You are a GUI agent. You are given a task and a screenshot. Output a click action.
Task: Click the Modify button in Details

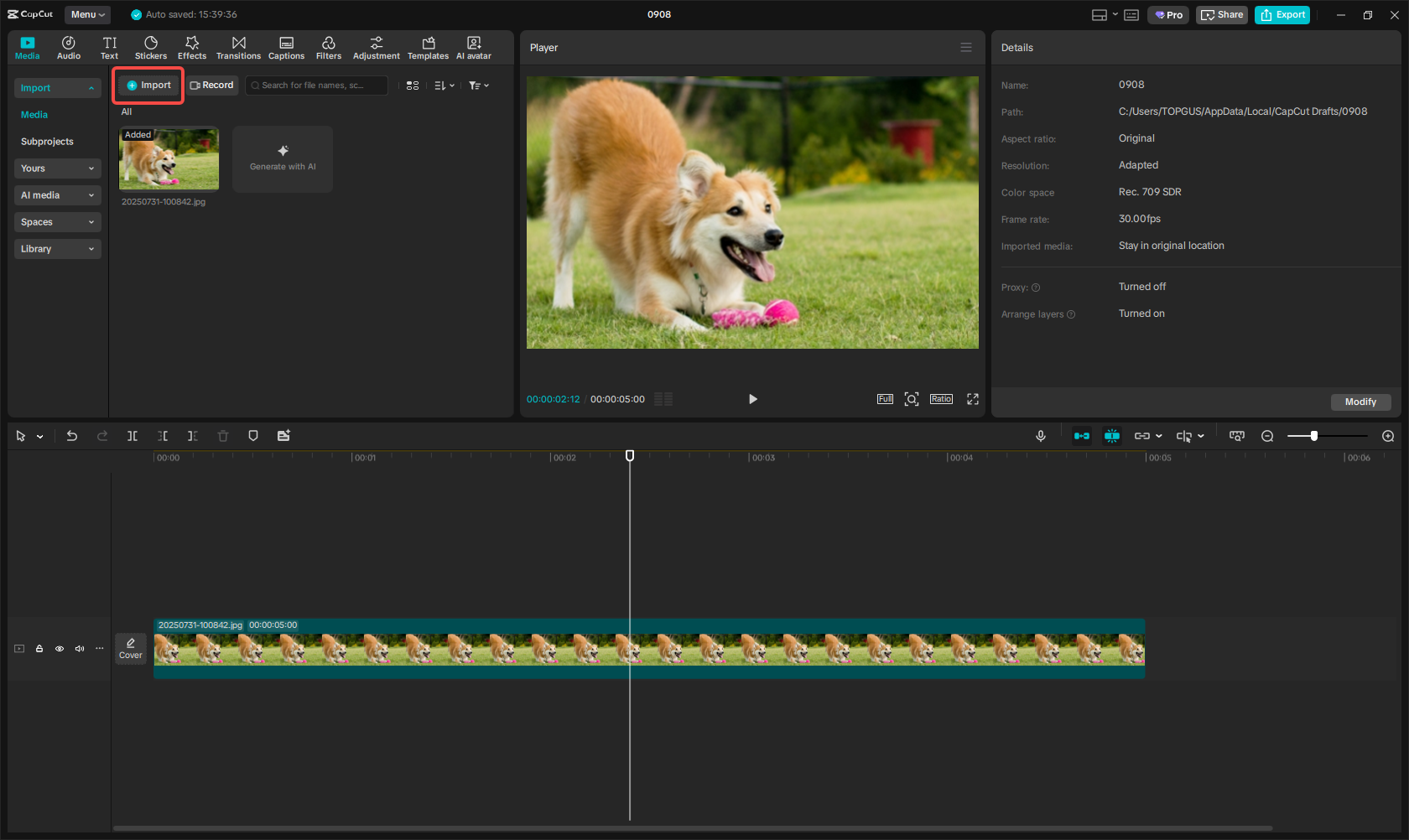[1360, 402]
